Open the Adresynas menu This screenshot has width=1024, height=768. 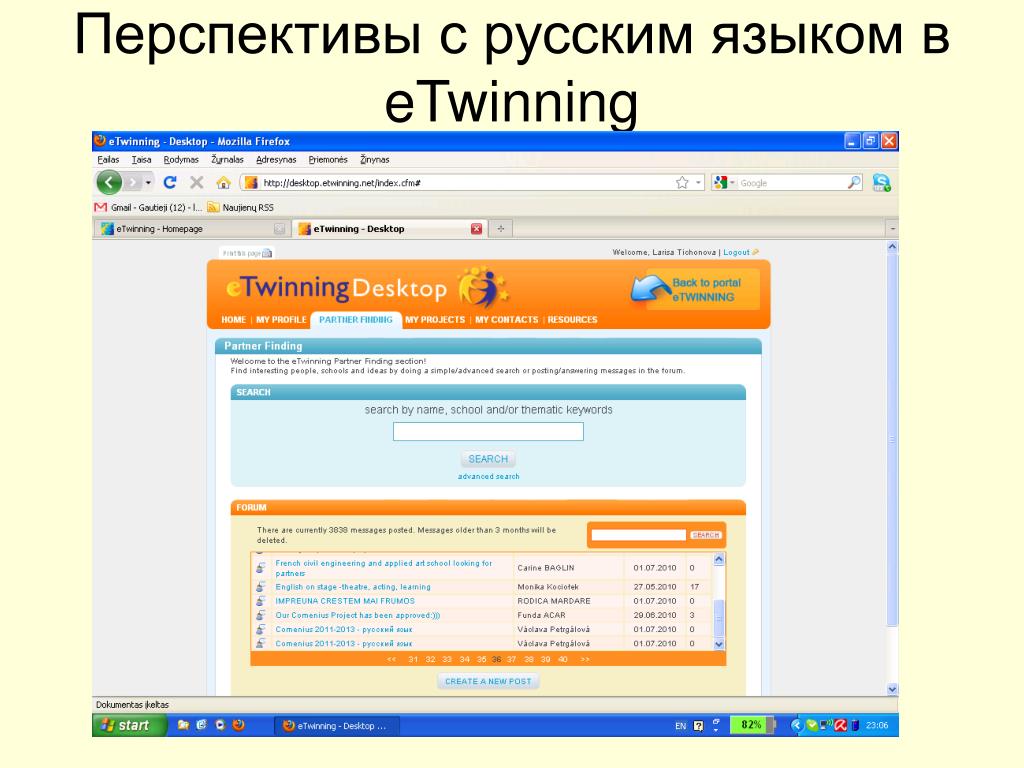coord(276,159)
